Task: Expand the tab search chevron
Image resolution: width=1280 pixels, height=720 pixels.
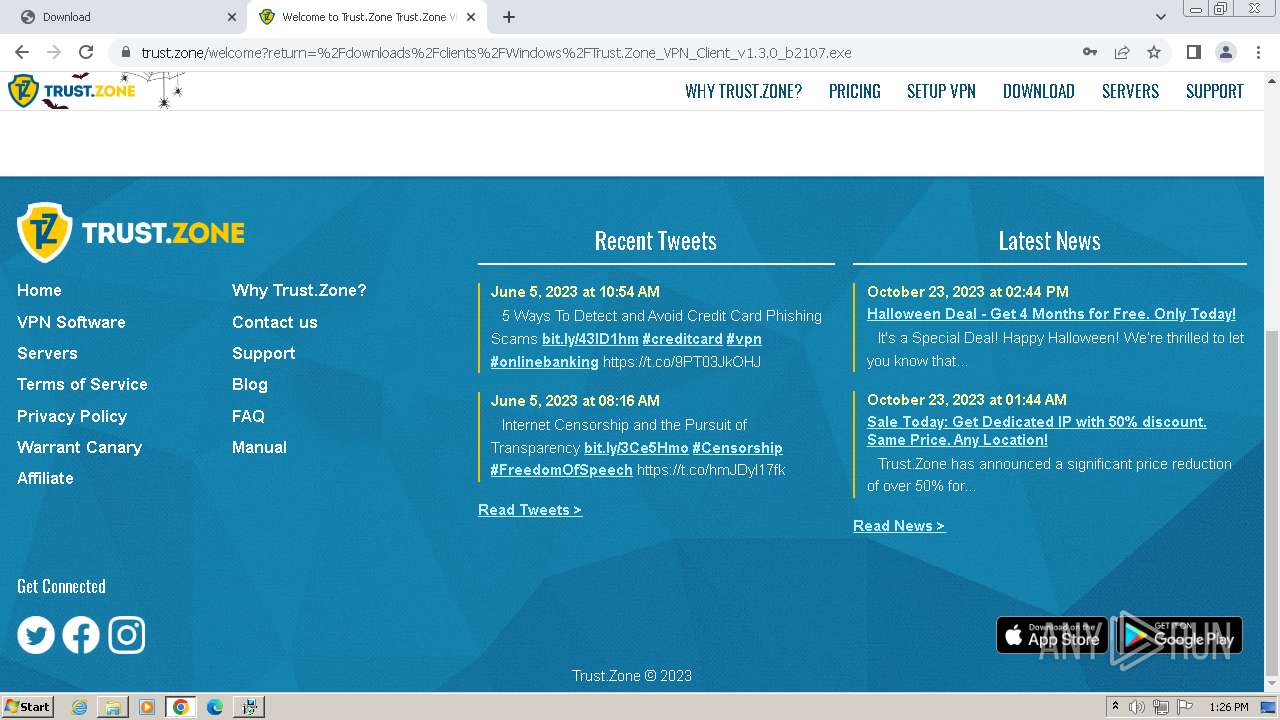Action: [x=1161, y=17]
